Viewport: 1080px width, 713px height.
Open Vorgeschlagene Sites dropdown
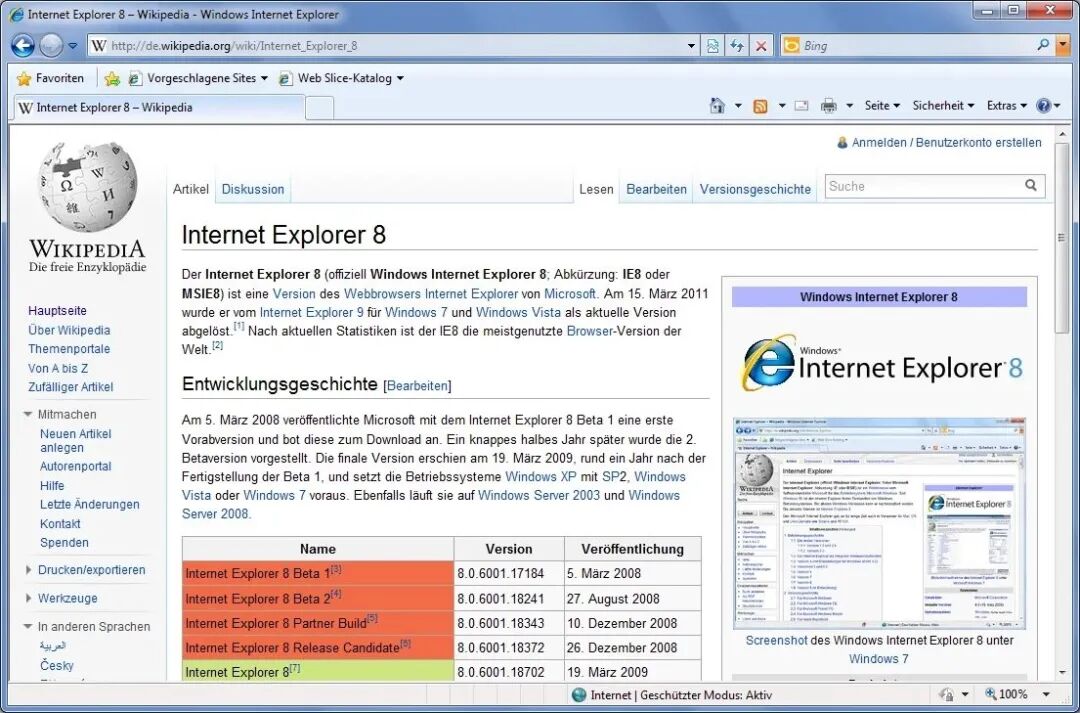coord(198,79)
